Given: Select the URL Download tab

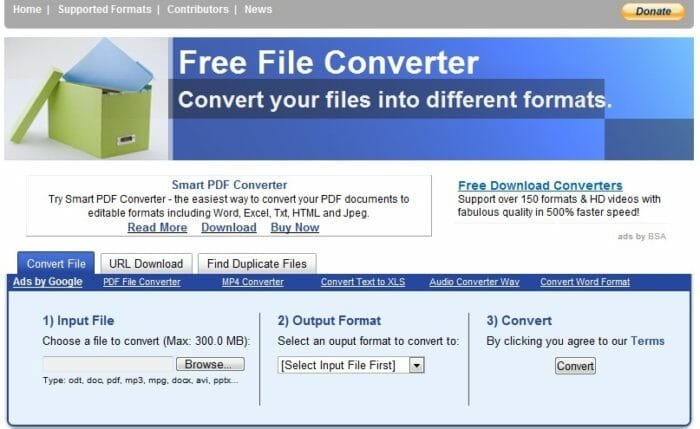Looking at the screenshot, I should 146,264.
